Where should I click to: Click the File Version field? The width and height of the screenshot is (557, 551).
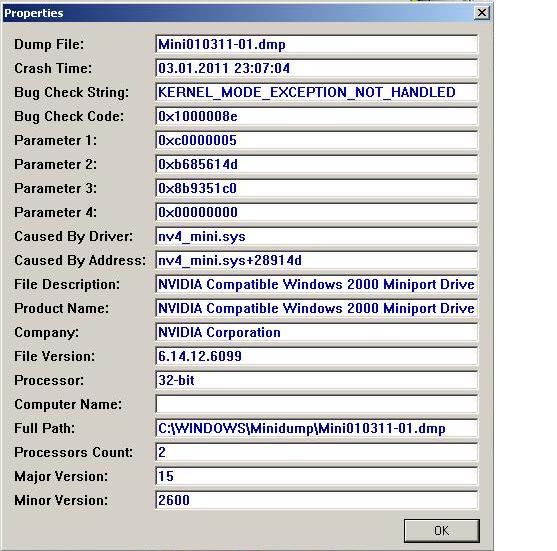(x=317, y=356)
